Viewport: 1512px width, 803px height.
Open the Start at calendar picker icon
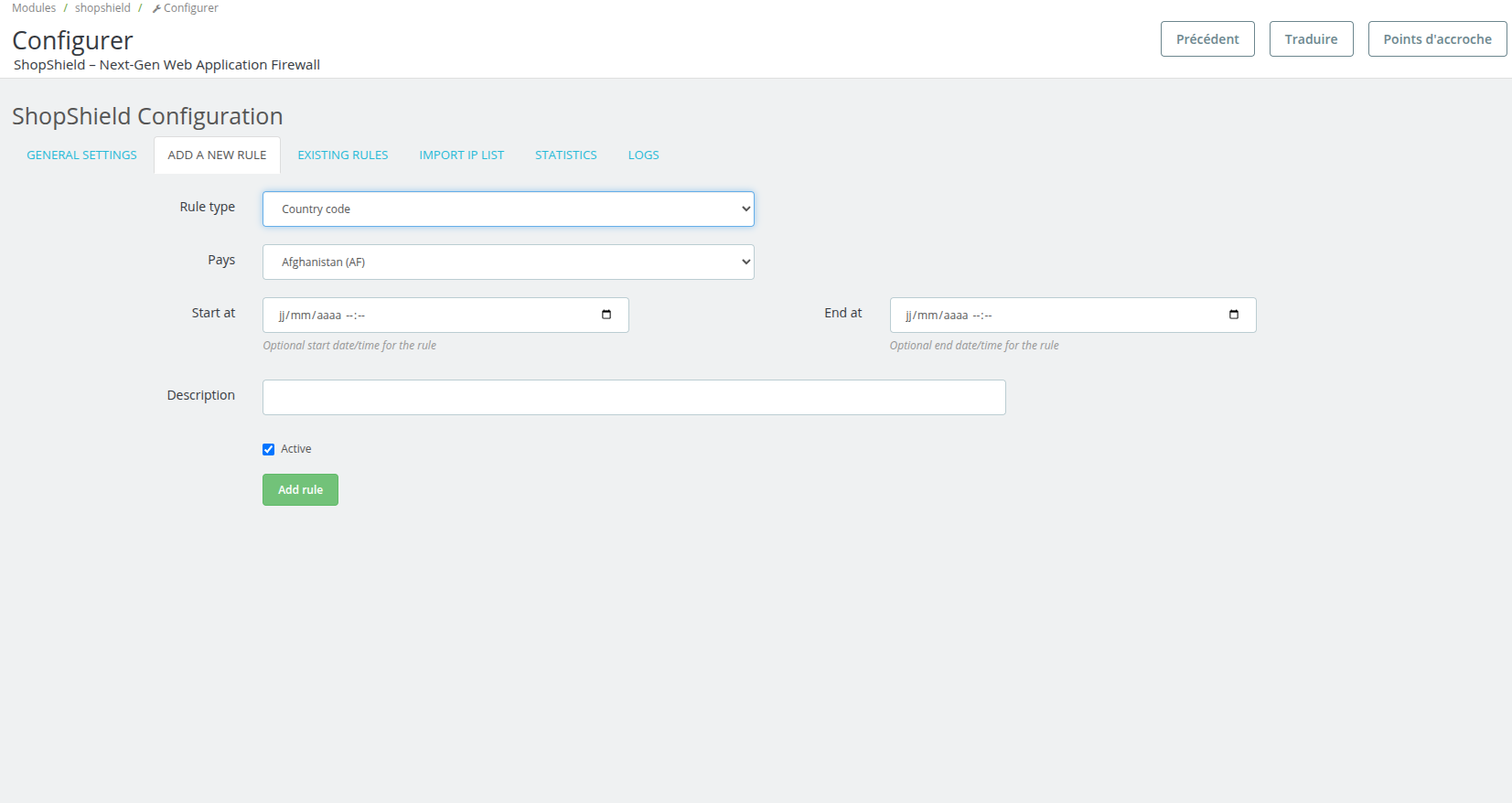click(x=606, y=315)
